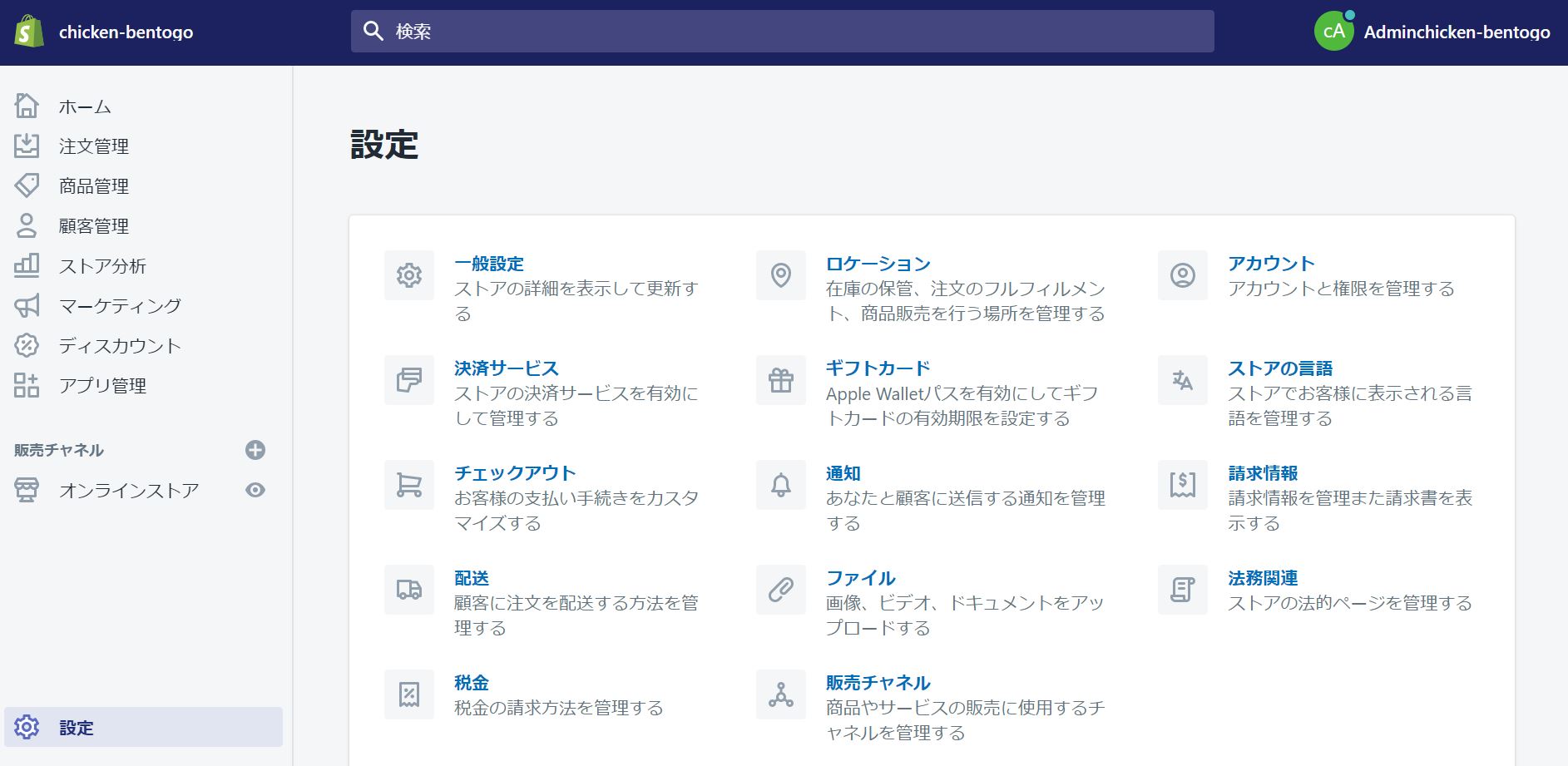Click the Store languages translate icon
This screenshot has height=766, width=1568.
pos(1182,380)
